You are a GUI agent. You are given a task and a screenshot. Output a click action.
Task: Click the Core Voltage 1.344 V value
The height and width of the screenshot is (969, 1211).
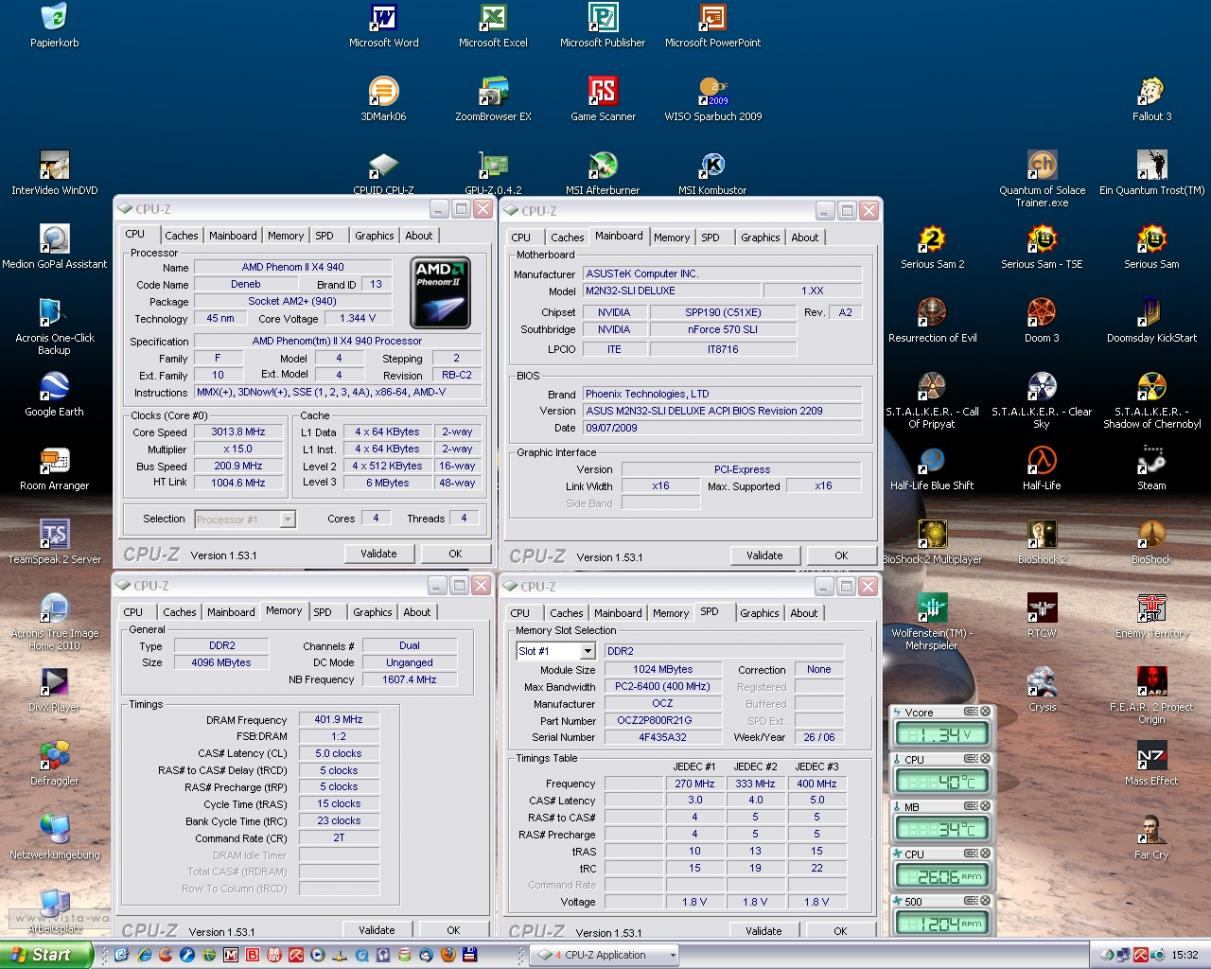tap(358, 319)
